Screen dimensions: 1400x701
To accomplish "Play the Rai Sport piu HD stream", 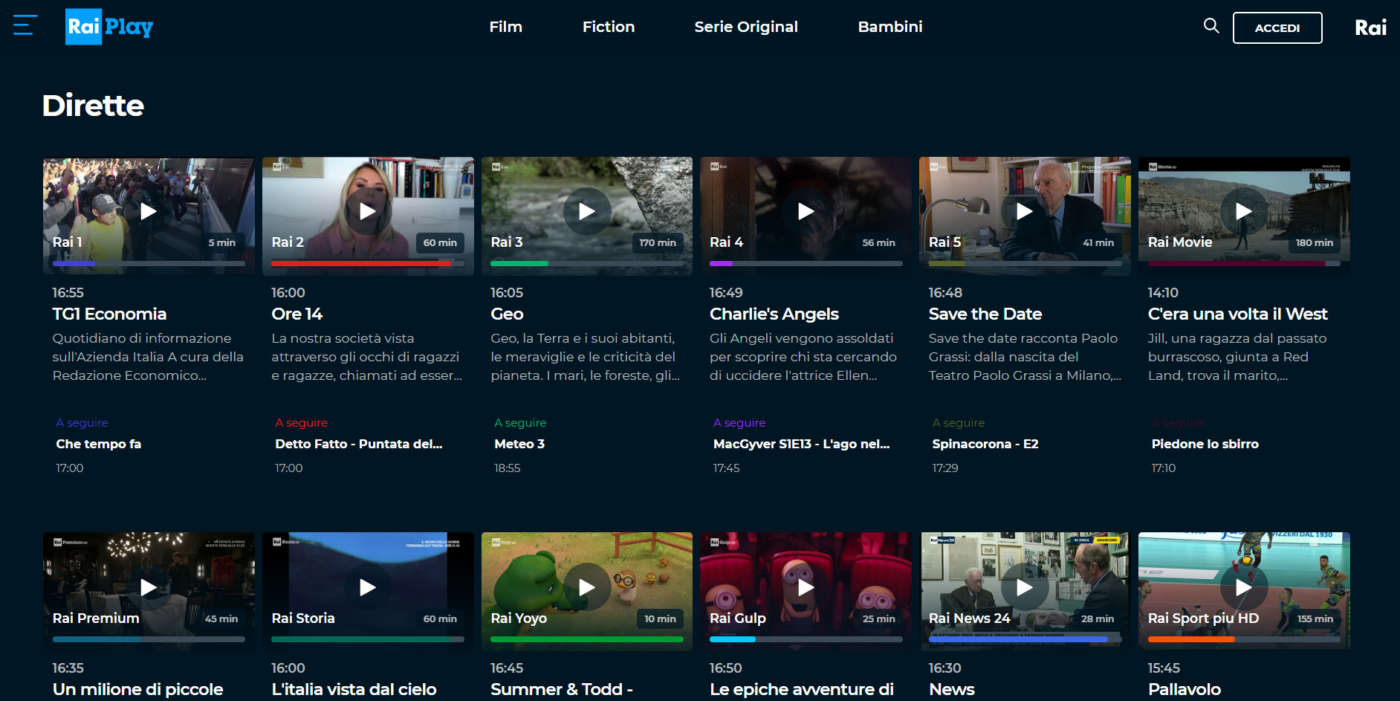I will (1243, 587).
